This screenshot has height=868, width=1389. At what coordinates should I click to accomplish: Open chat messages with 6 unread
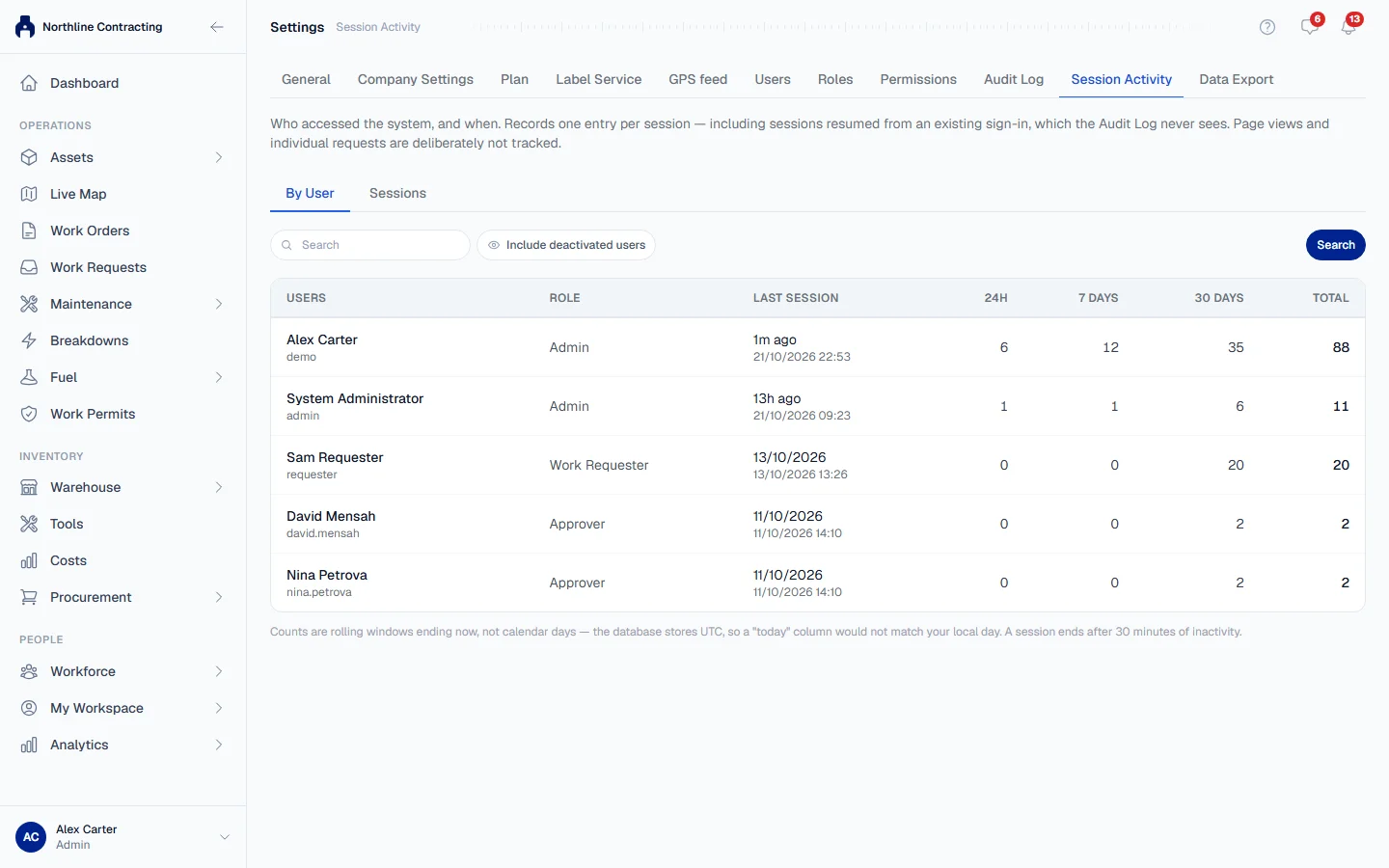coord(1310,26)
